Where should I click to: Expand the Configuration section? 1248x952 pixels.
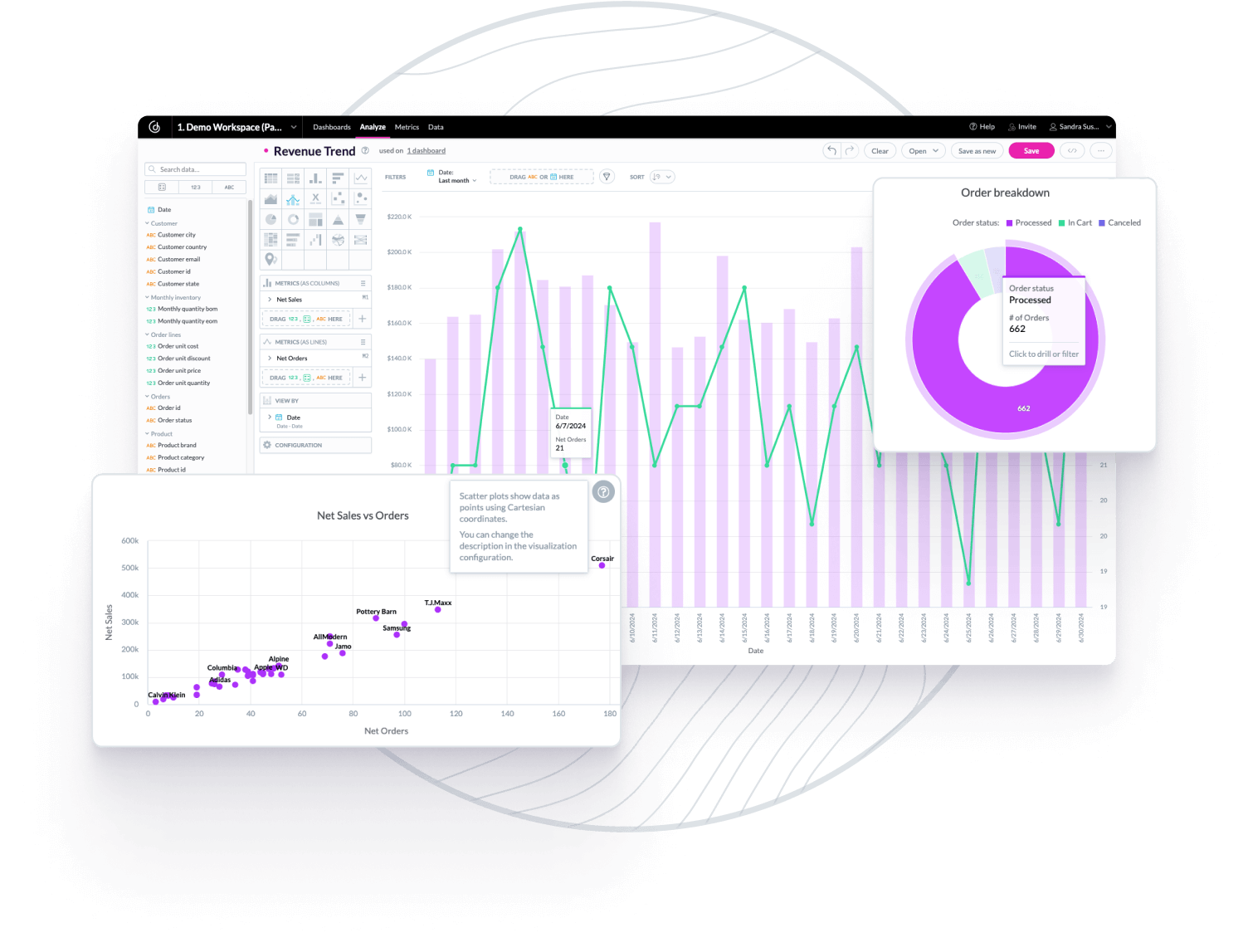pyautogui.click(x=315, y=445)
